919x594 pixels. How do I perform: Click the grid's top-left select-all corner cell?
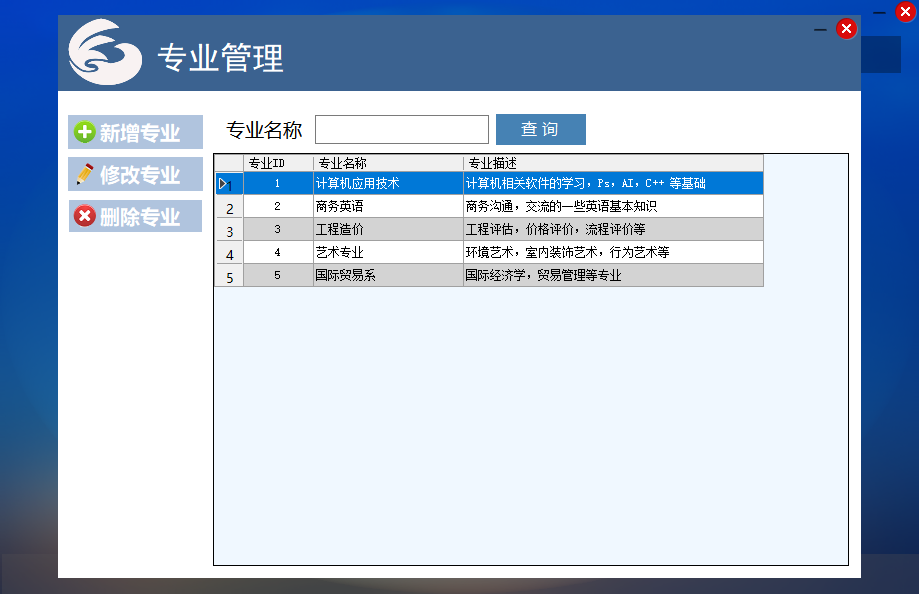click(x=229, y=163)
